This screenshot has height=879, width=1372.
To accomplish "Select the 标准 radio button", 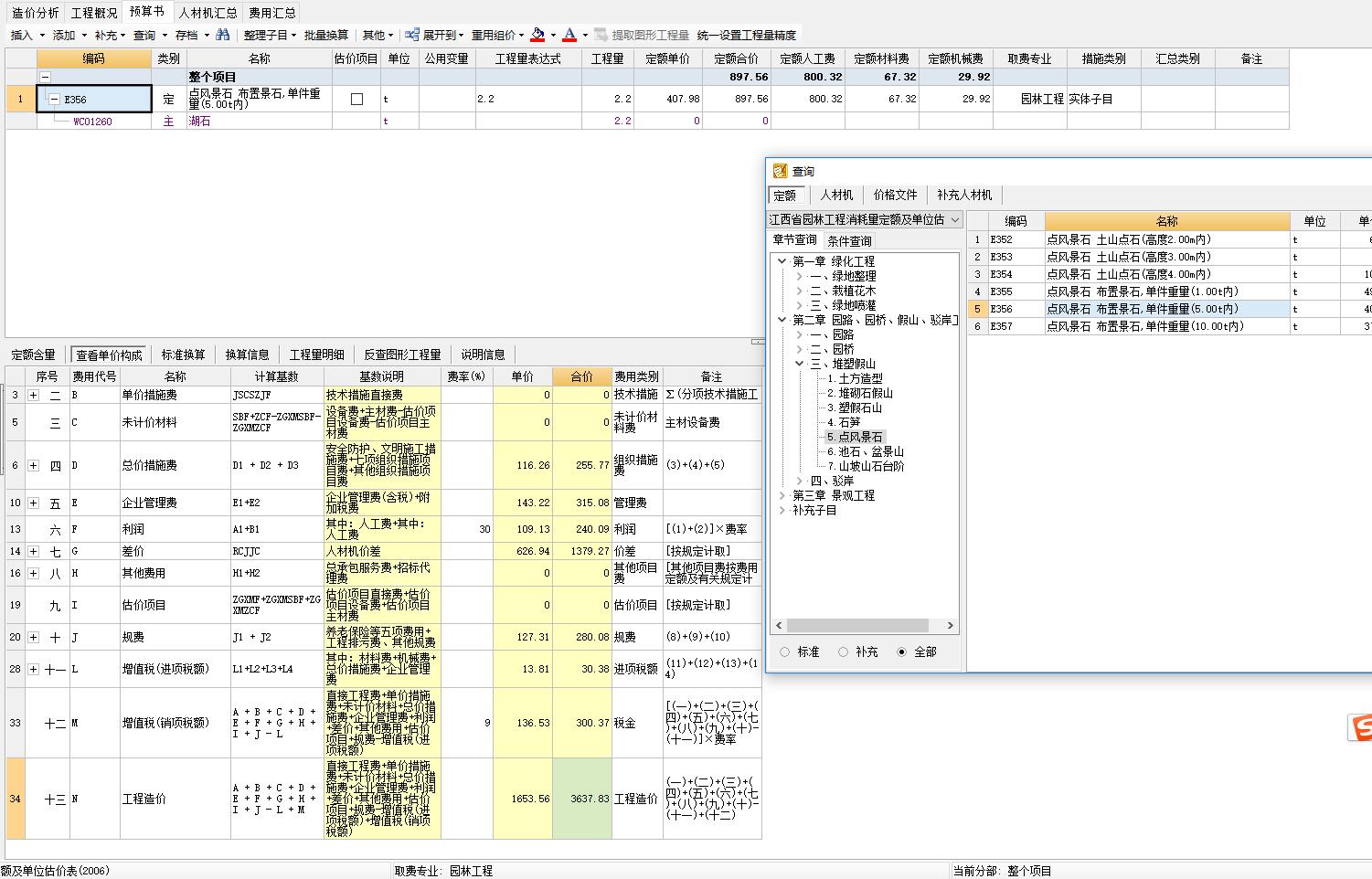I will (784, 651).
